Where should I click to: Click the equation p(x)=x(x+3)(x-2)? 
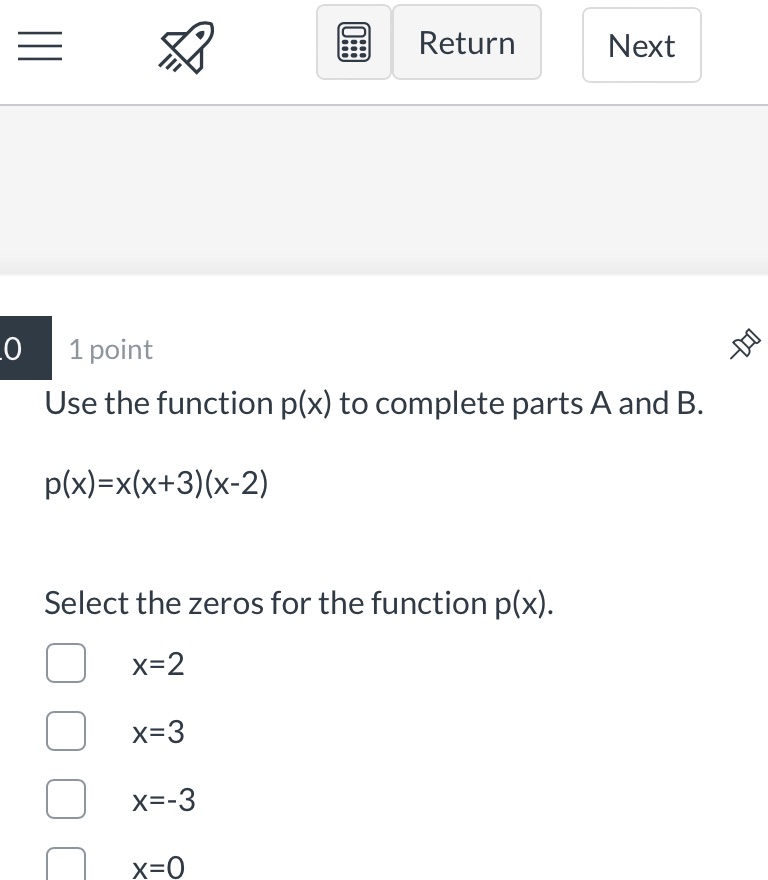(x=156, y=482)
